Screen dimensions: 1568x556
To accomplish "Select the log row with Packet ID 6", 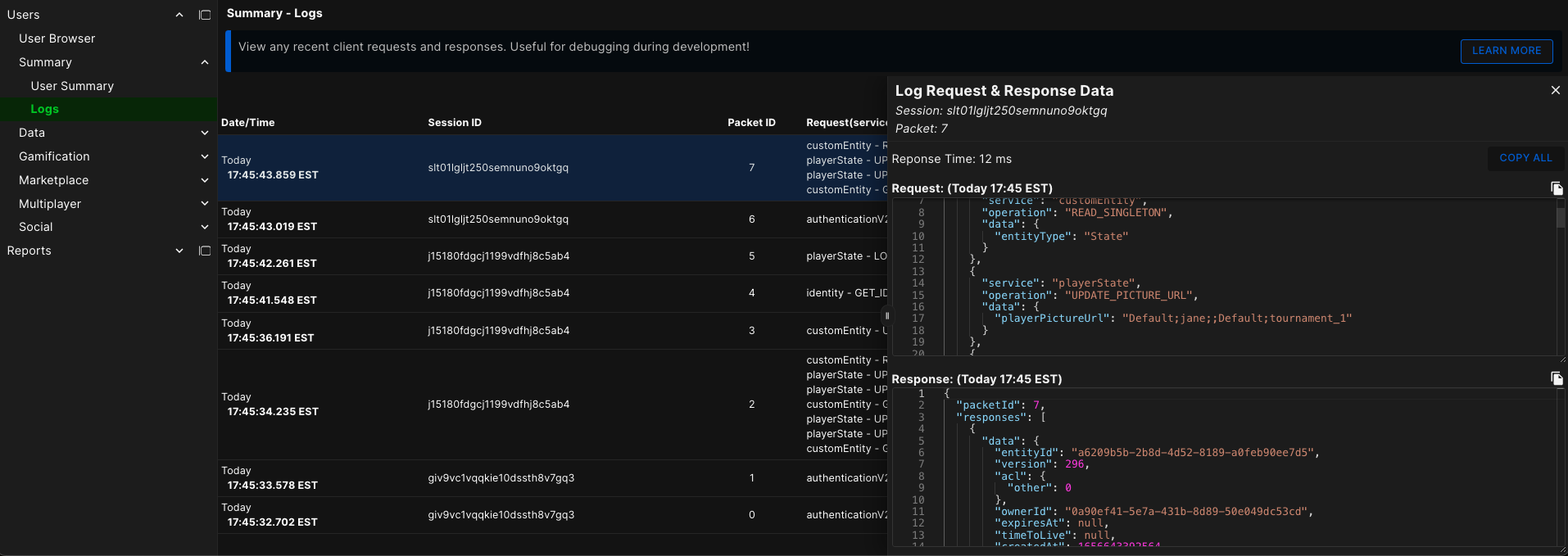I will [553, 219].
